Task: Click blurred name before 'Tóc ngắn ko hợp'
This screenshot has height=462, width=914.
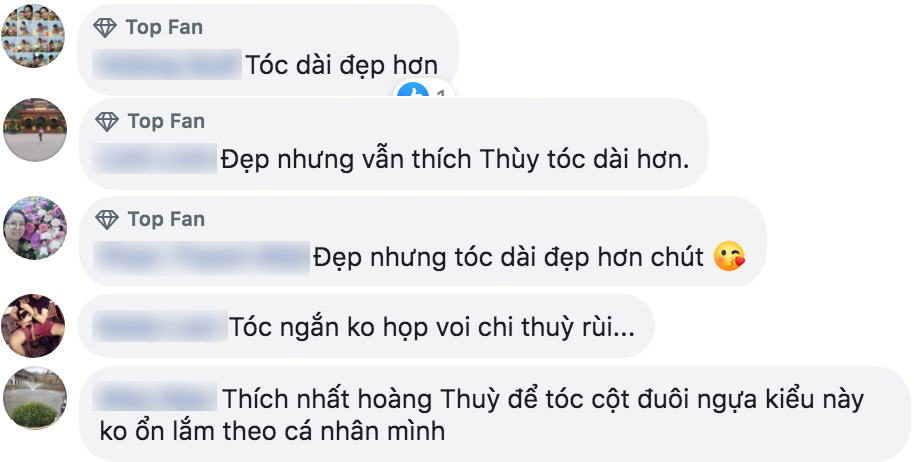Action: [160, 326]
